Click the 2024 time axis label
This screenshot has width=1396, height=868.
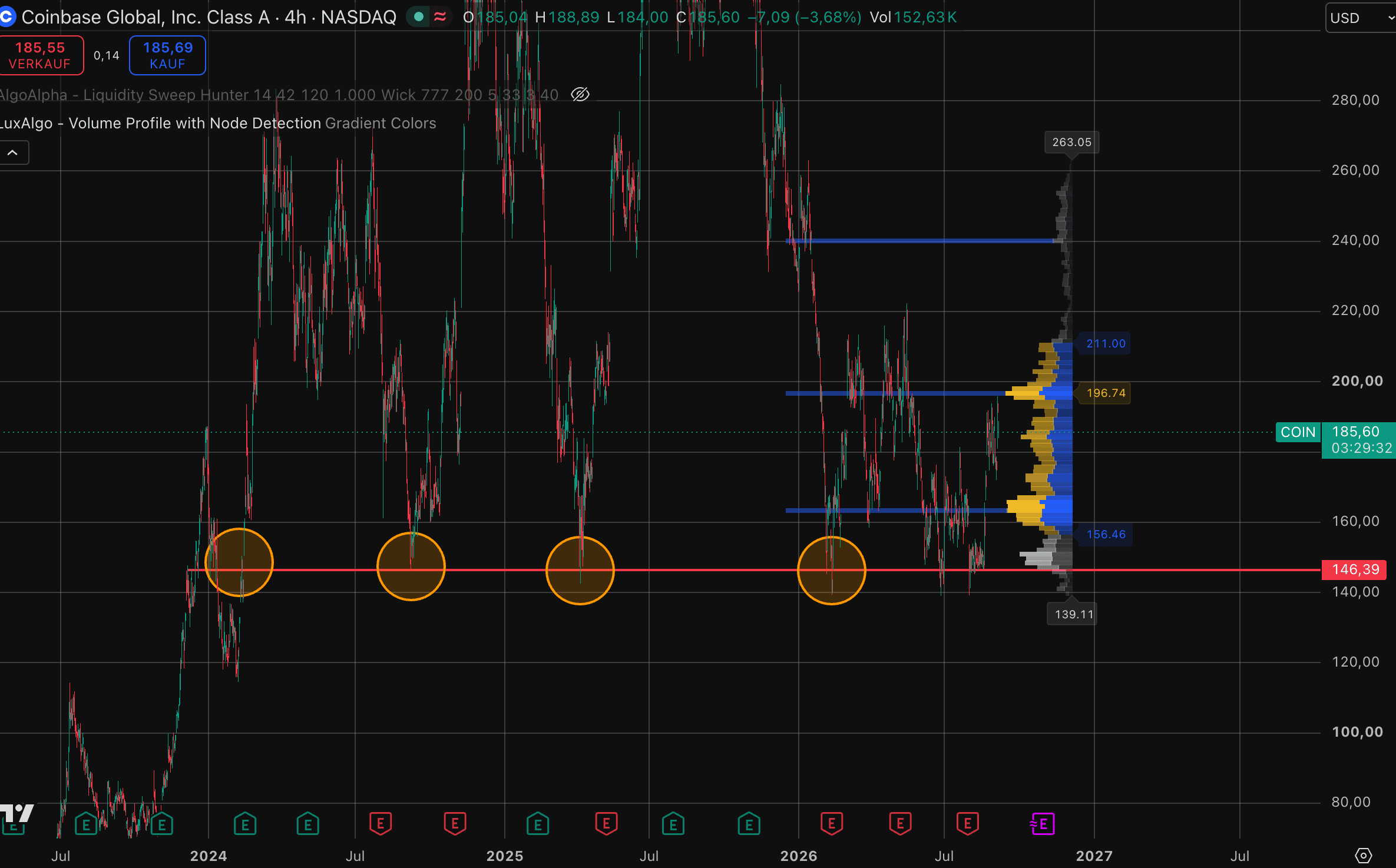[x=209, y=856]
